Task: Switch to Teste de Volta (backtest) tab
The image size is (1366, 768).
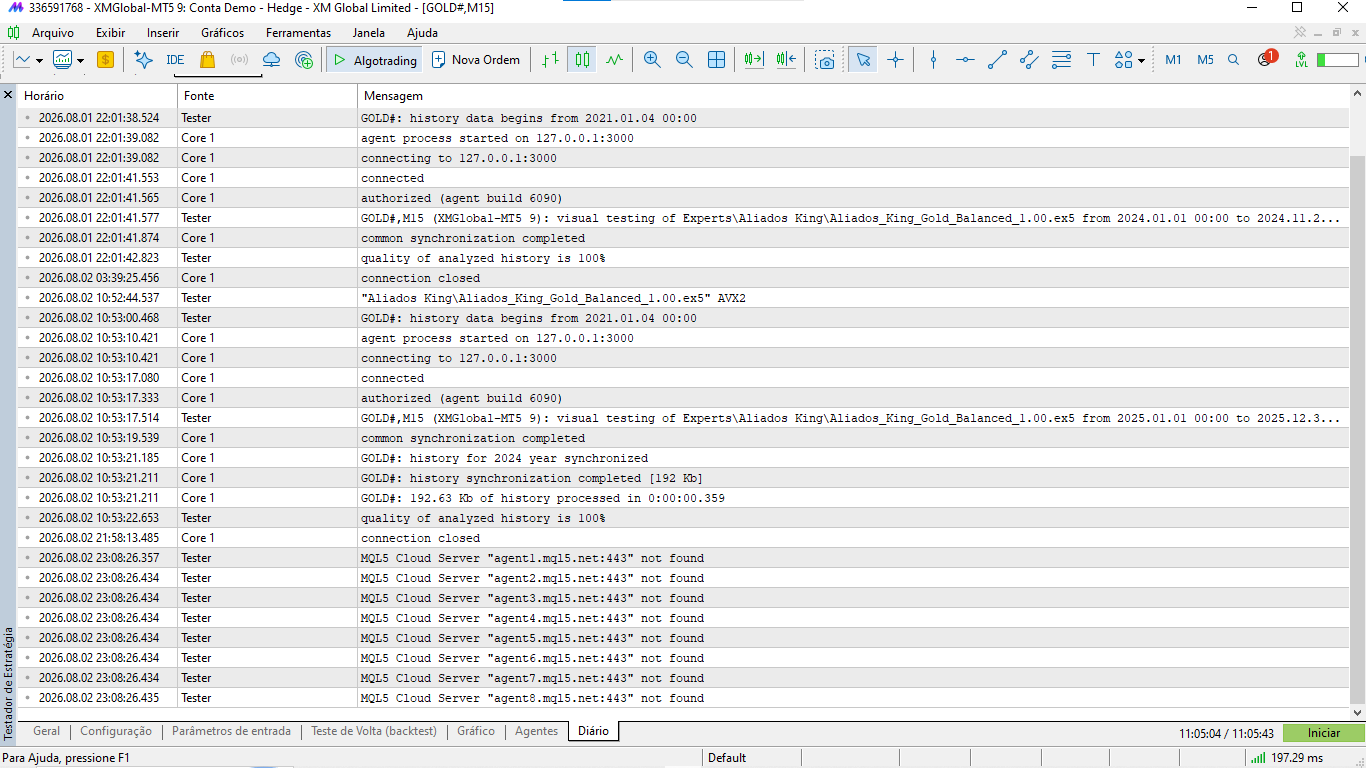Action: click(x=374, y=731)
